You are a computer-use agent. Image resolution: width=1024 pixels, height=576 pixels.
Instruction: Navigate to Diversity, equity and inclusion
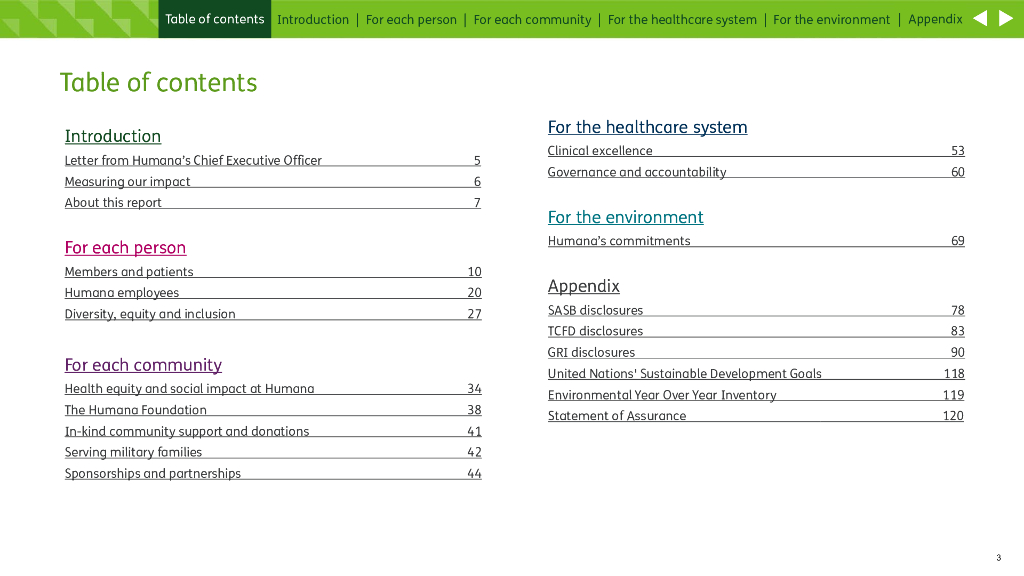pos(150,314)
